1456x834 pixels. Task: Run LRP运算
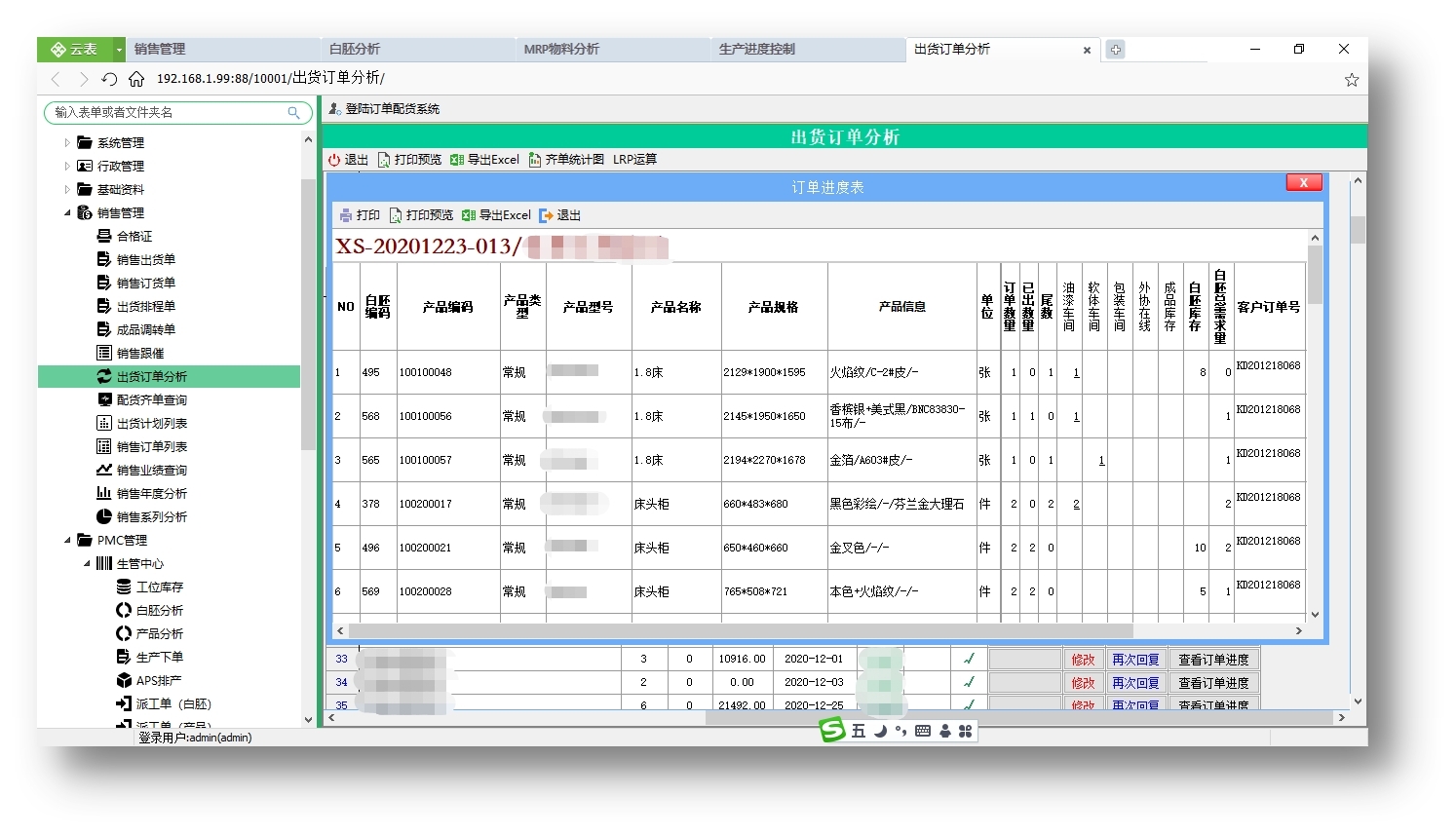(x=634, y=160)
